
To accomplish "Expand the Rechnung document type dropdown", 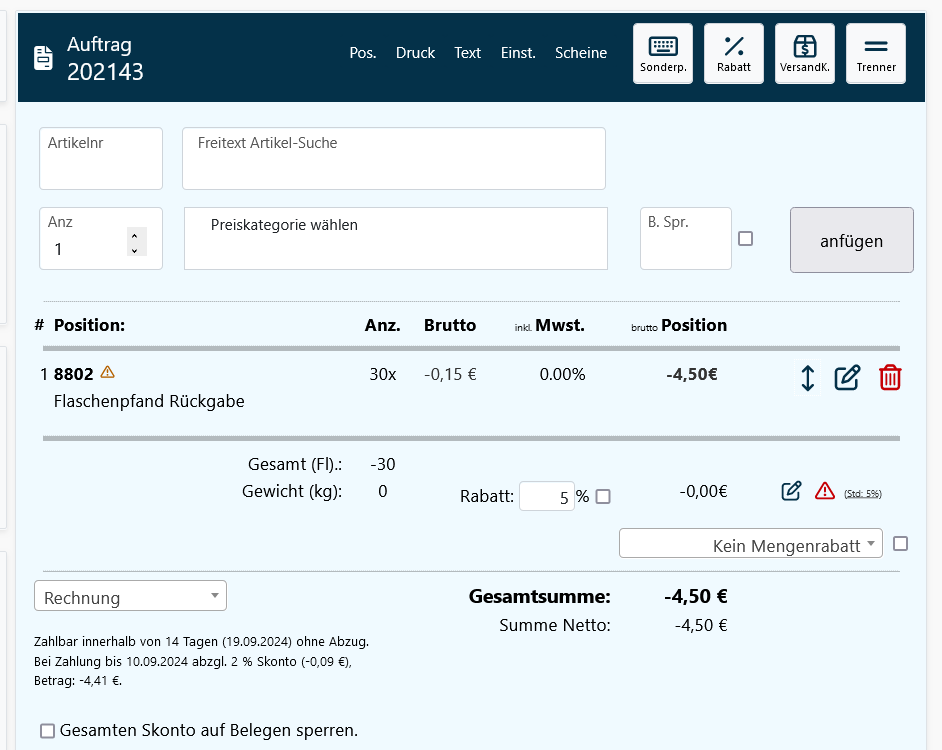I will pyautogui.click(x=131, y=597).
